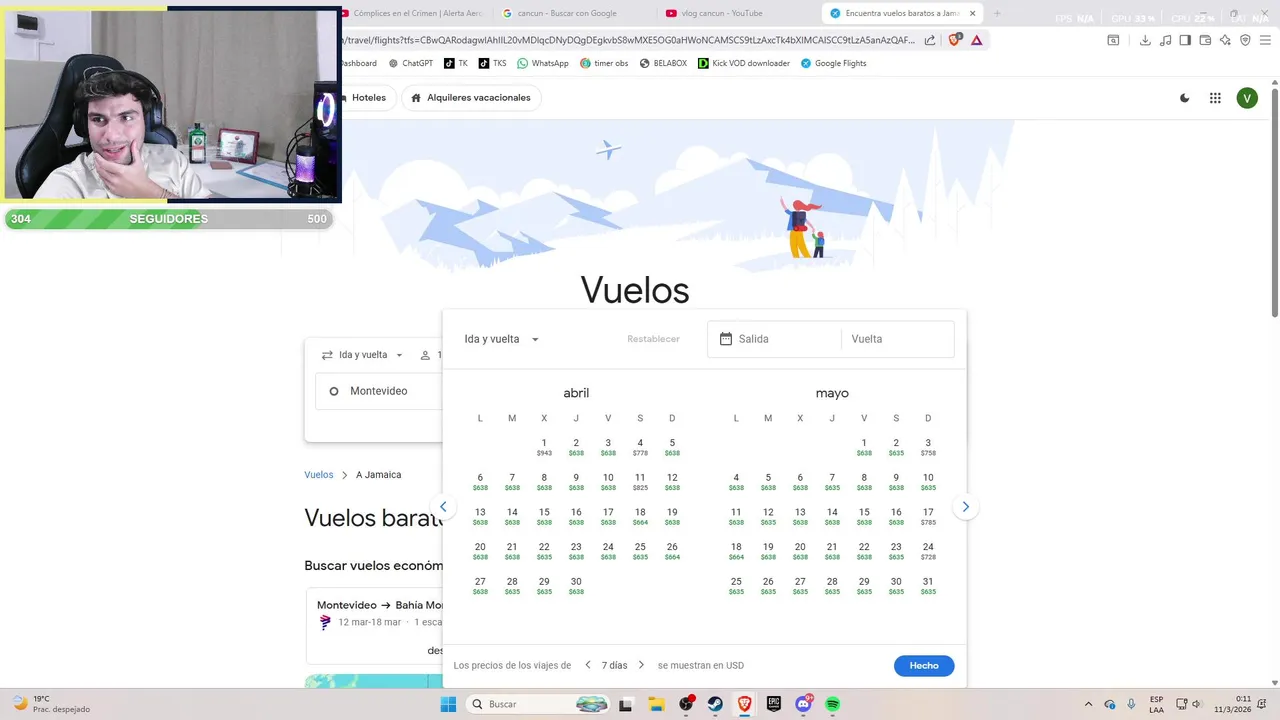Image resolution: width=1280 pixels, height=720 pixels.
Task: Open the browser downloads icon
Action: pyautogui.click(x=1145, y=40)
